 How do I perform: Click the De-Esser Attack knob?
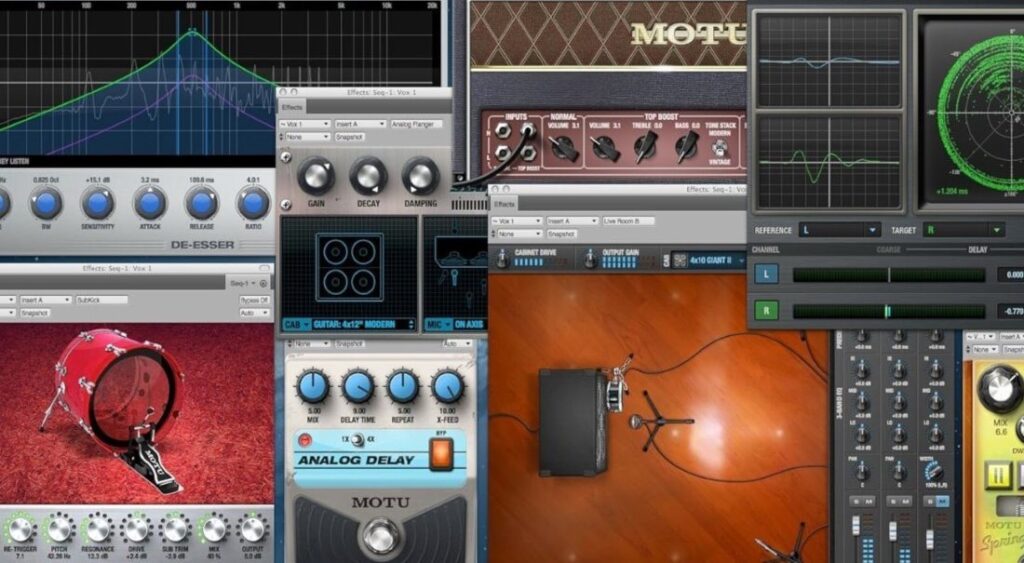[x=150, y=203]
